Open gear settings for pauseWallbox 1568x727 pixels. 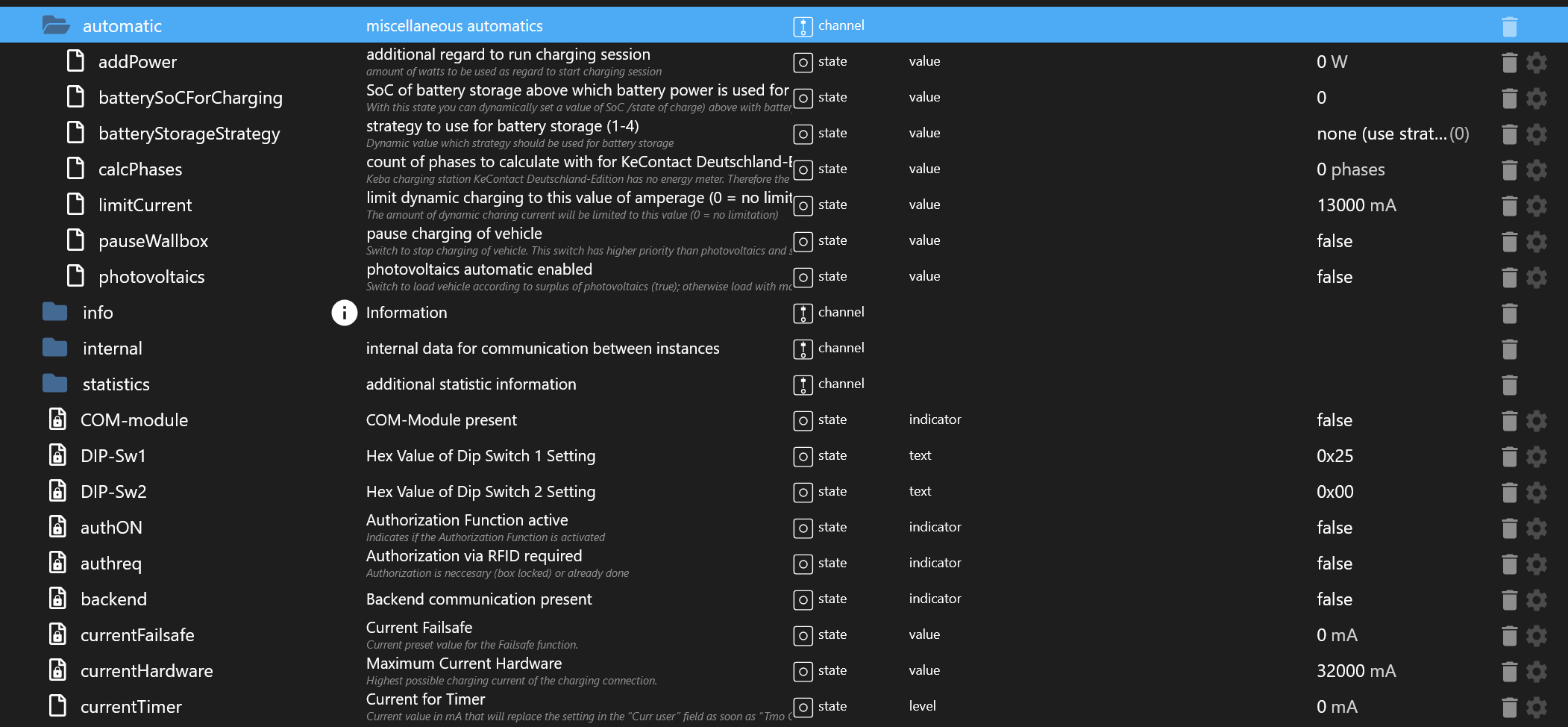coord(1536,242)
